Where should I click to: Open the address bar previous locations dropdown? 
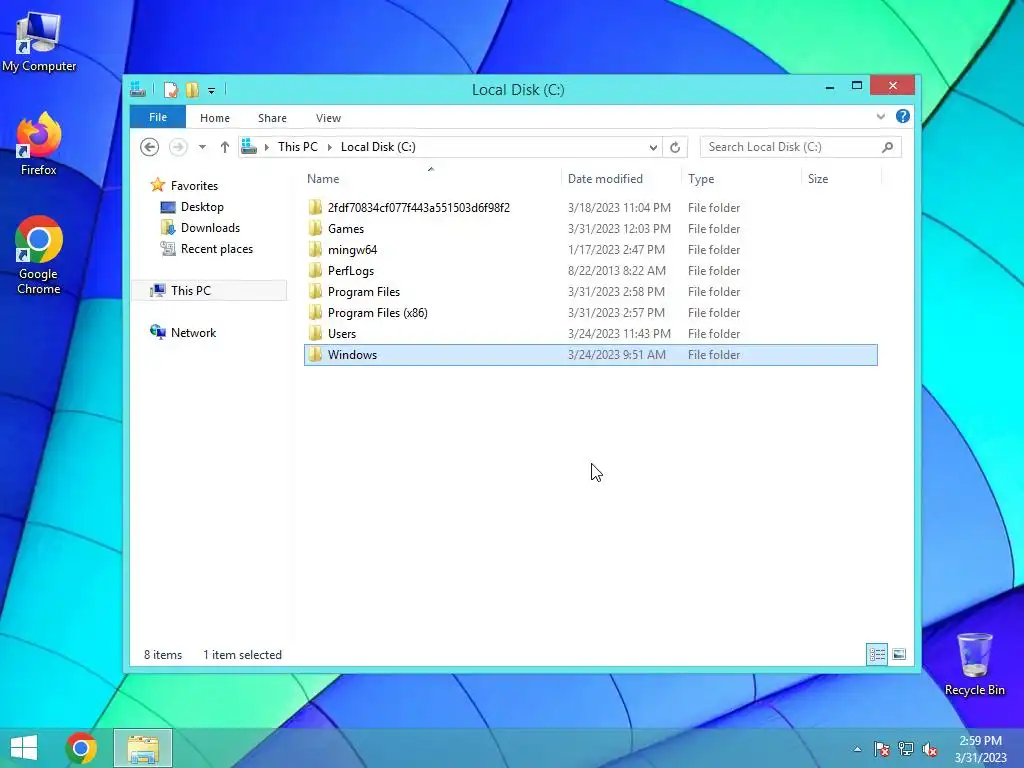click(653, 148)
